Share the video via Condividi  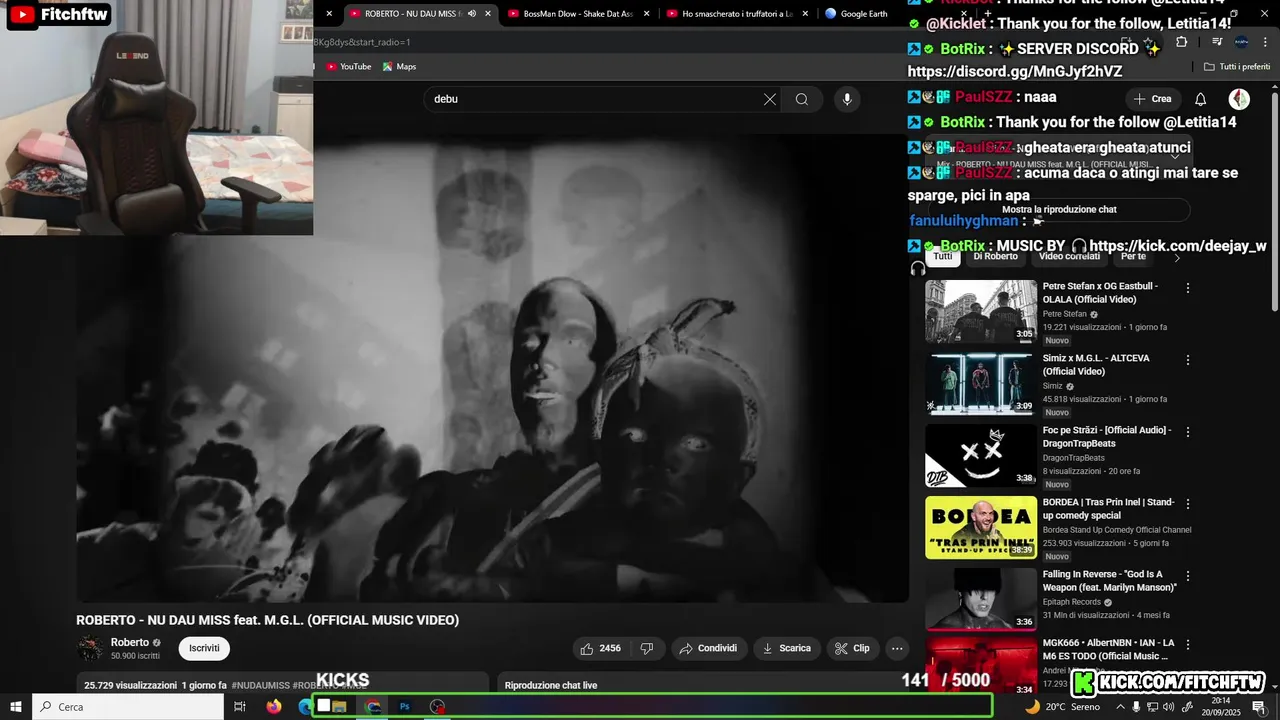(x=708, y=648)
